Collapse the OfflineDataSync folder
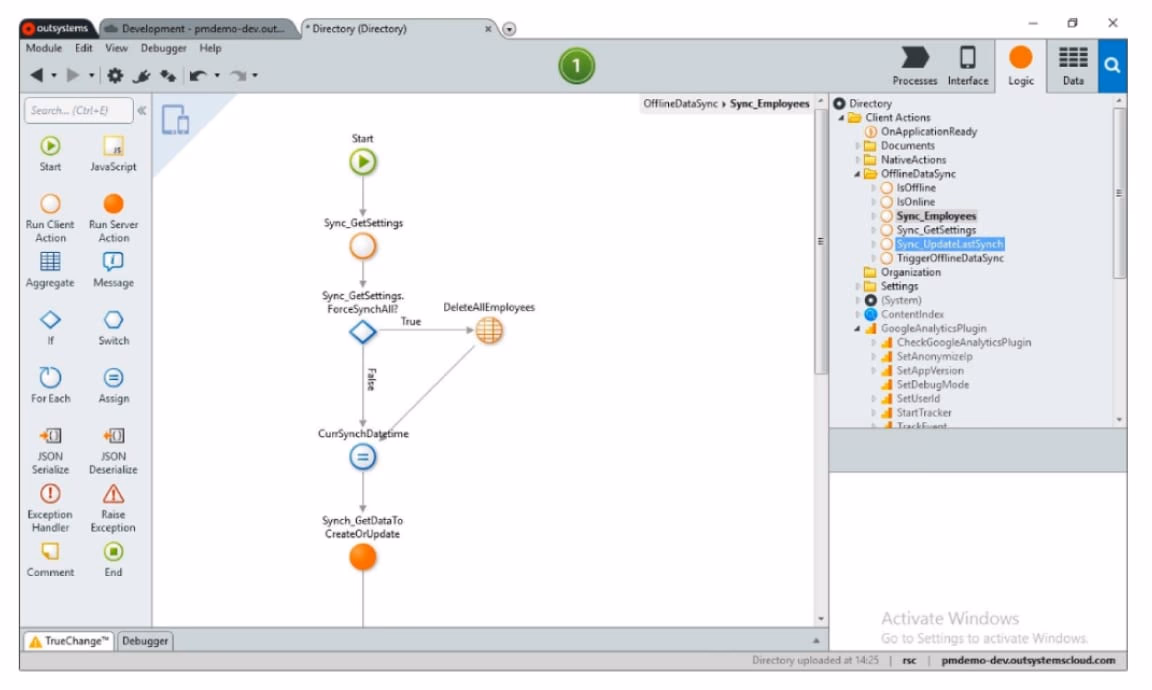 pos(857,174)
